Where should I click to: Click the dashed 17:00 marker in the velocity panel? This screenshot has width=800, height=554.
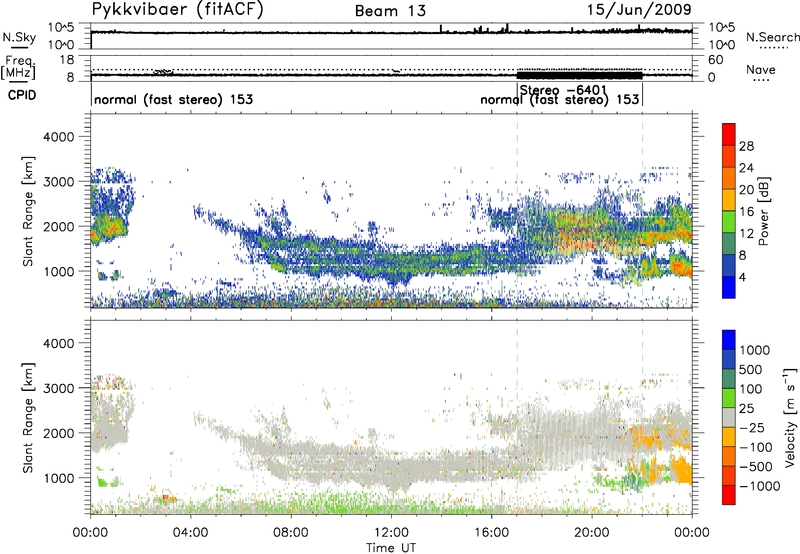517,417
